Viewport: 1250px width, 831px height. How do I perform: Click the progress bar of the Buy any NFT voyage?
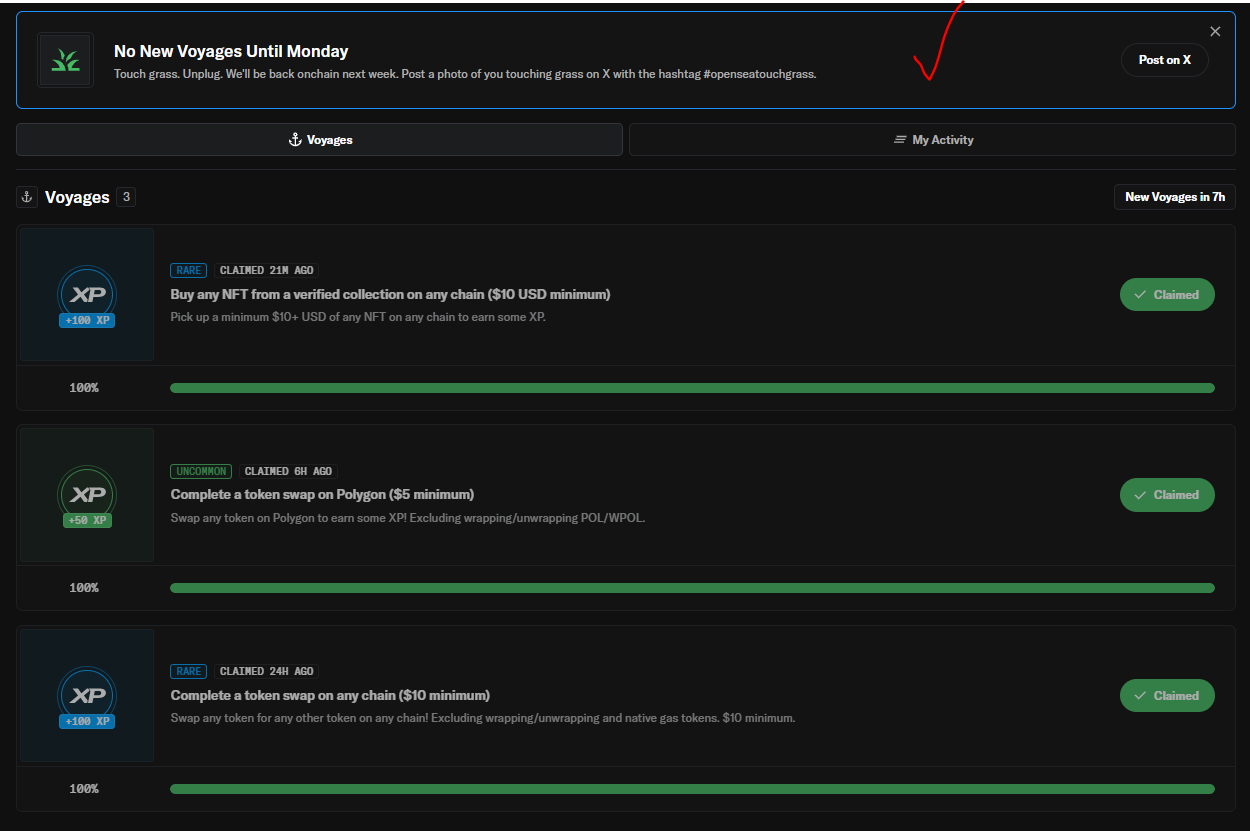coord(692,388)
